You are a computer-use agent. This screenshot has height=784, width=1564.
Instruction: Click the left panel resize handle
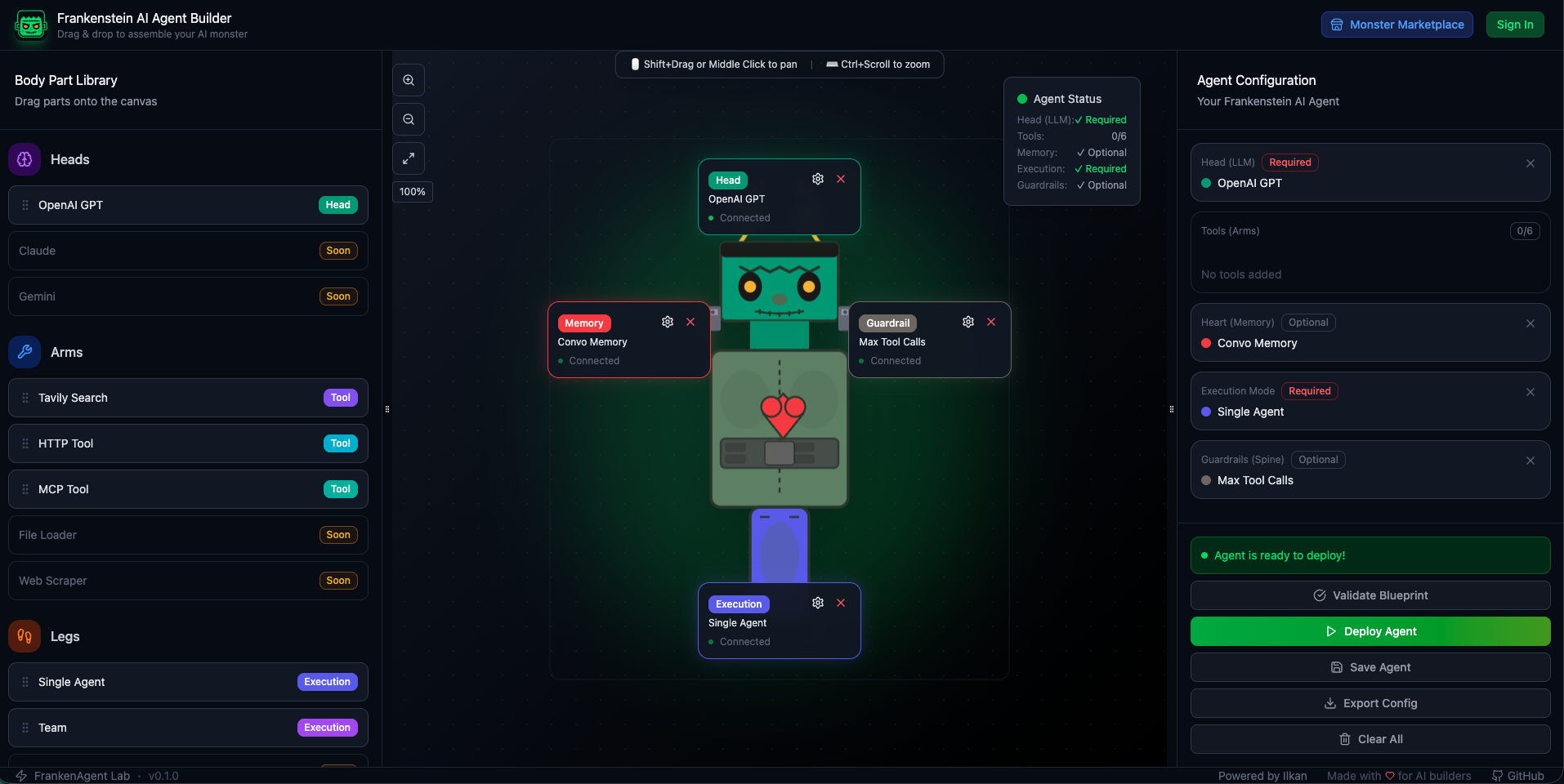(387, 409)
